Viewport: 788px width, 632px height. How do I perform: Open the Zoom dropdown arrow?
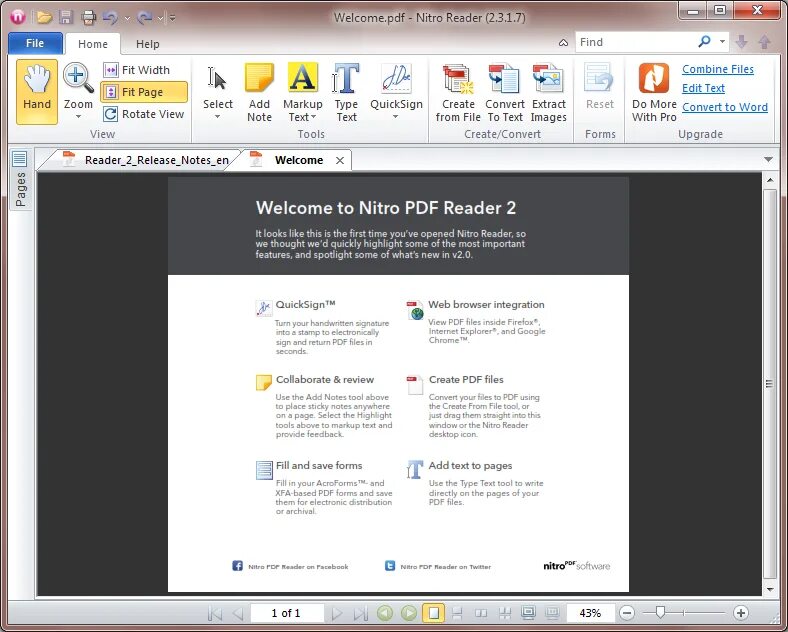coord(78,117)
